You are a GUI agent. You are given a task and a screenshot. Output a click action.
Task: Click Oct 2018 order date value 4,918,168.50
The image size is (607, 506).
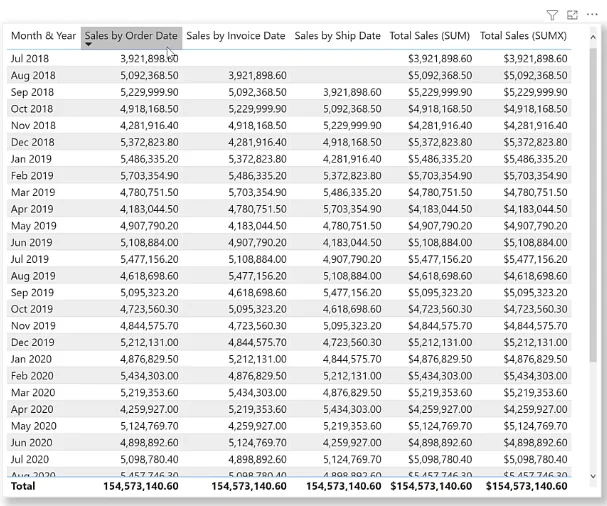coord(149,109)
